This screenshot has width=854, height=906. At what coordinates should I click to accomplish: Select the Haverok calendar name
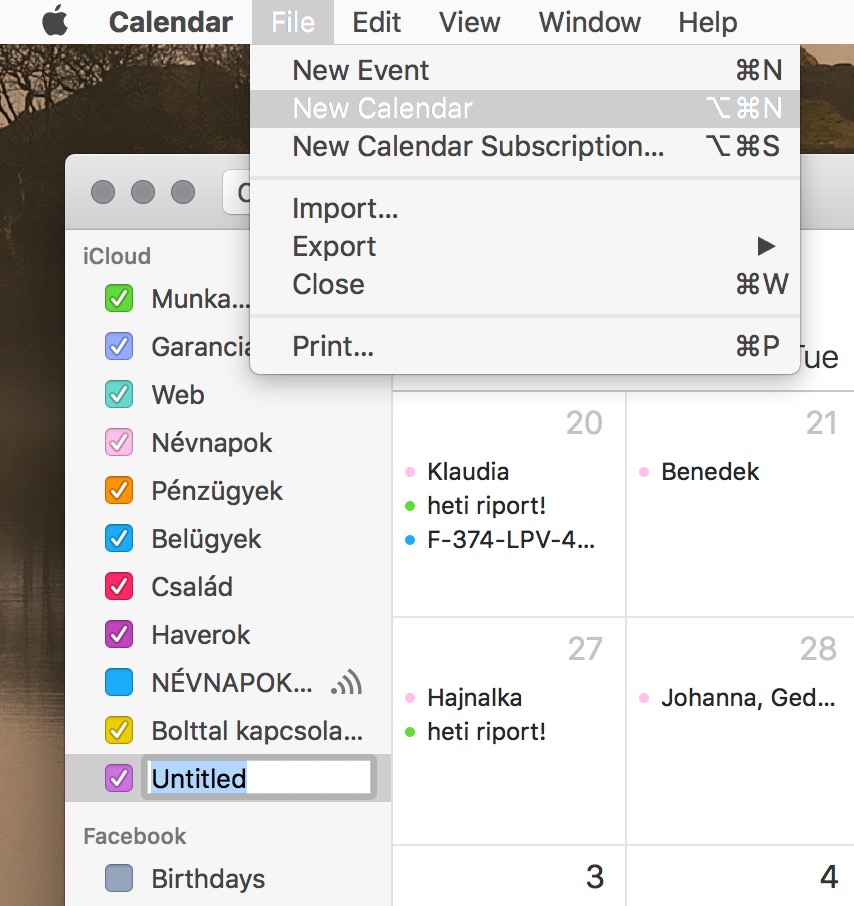(x=200, y=635)
